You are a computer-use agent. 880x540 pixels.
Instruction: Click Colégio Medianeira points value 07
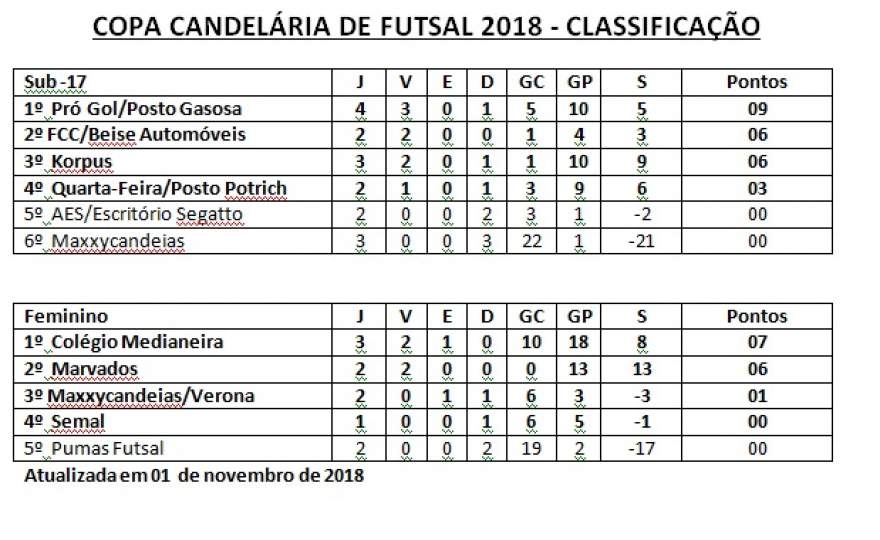(x=757, y=342)
